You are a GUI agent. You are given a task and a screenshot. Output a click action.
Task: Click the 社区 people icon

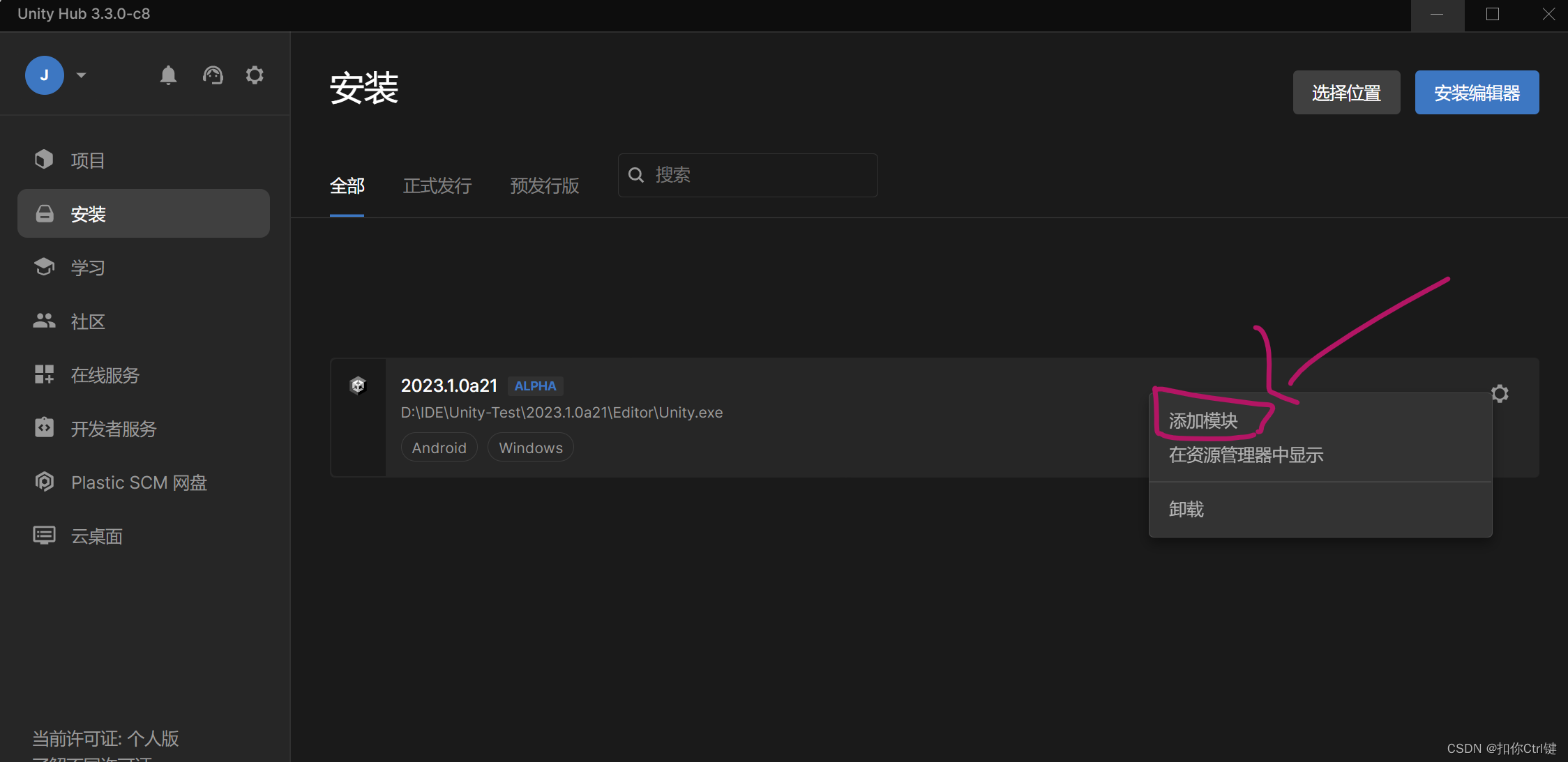[x=44, y=321]
